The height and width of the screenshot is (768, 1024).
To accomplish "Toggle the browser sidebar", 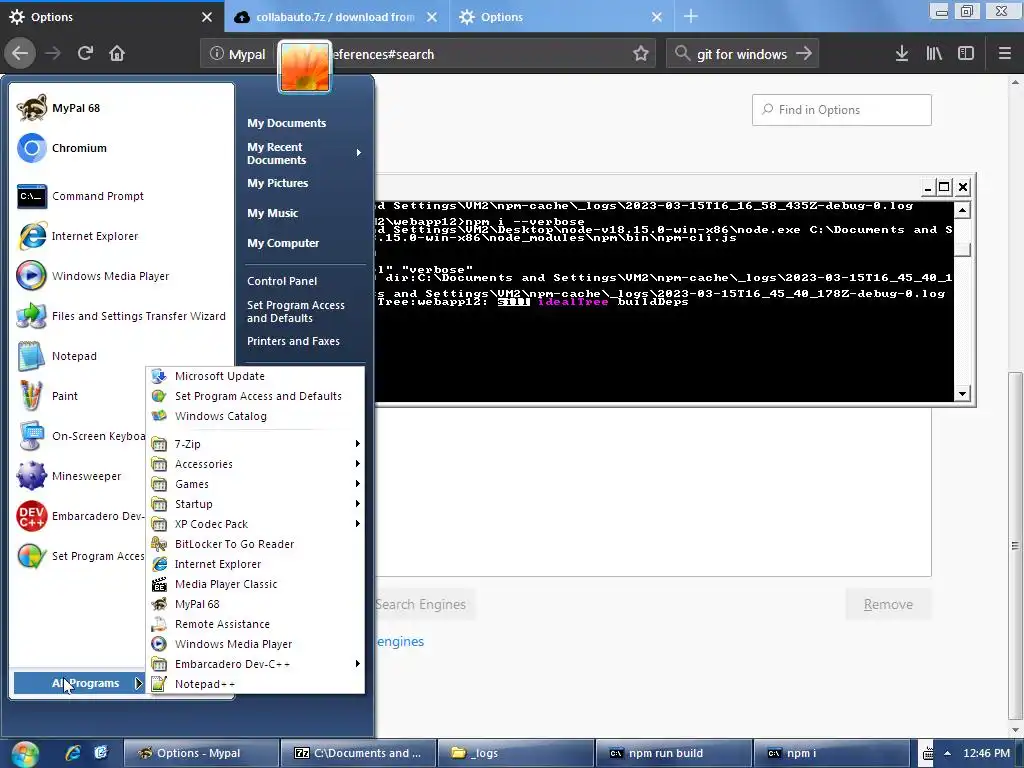I will pos(966,54).
